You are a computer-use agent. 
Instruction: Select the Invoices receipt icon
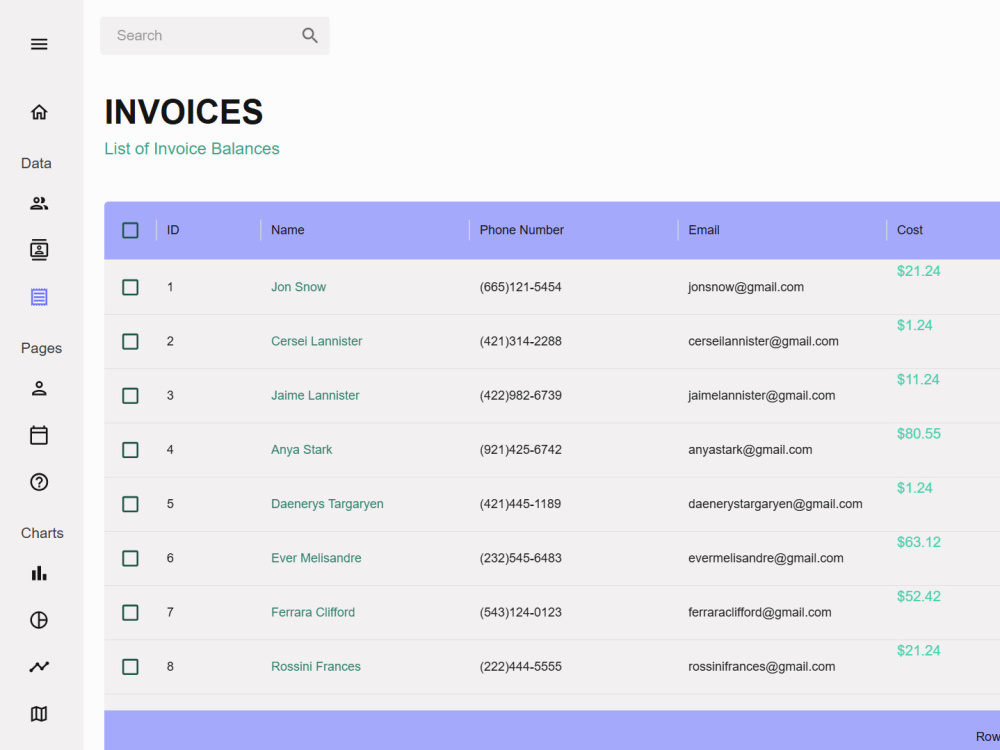coord(39,297)
